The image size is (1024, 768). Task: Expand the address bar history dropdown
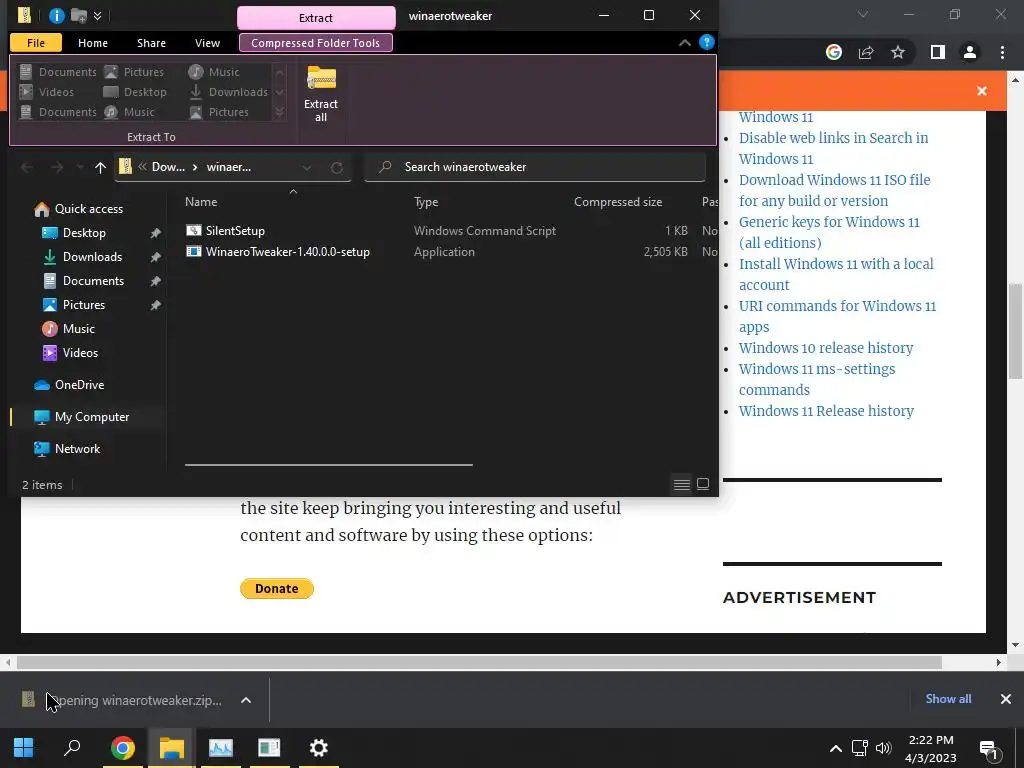pyautogui.click(x=306, y=168)
